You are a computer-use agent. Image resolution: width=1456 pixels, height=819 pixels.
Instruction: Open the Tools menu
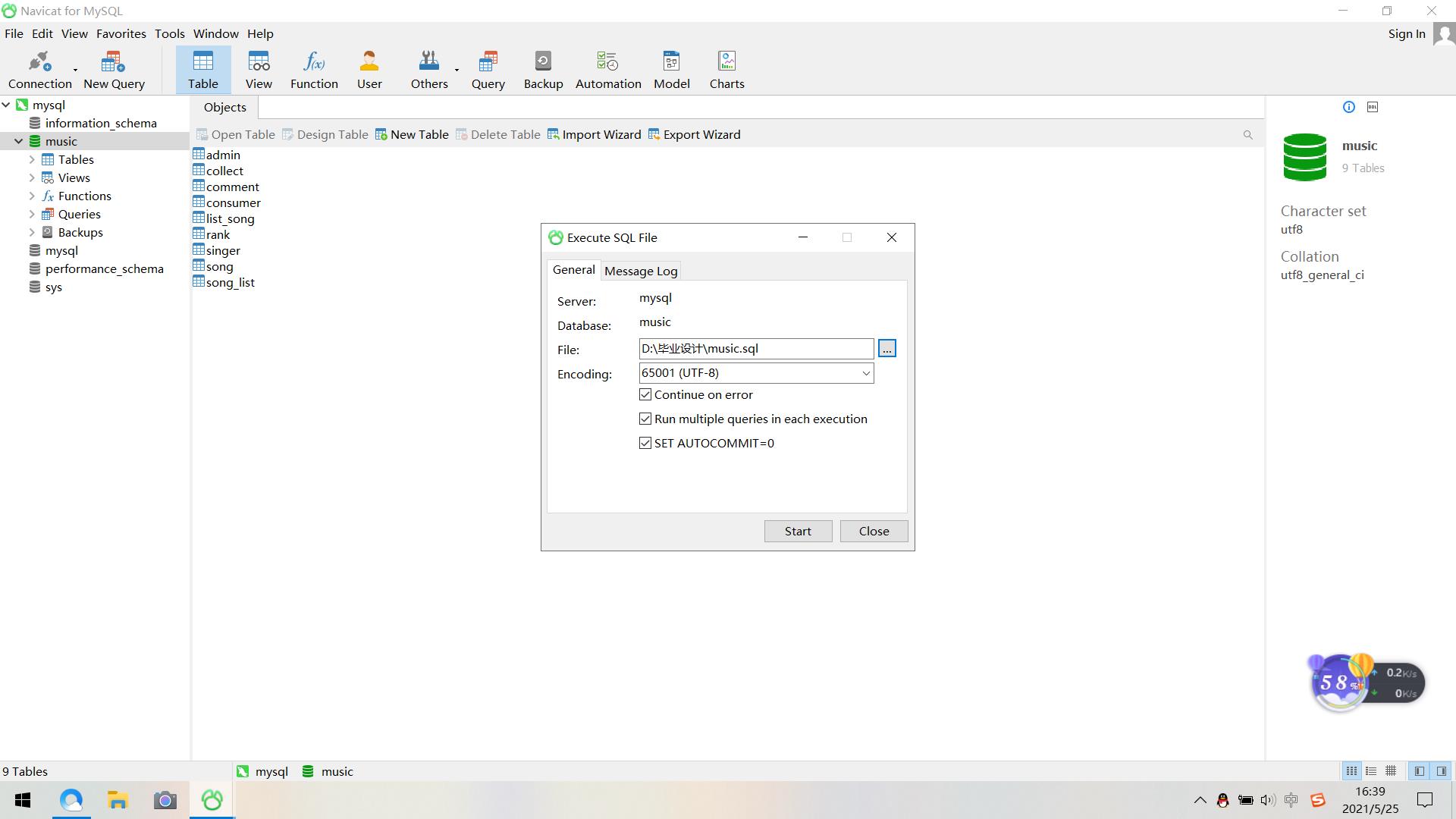(x=168, y=33)
